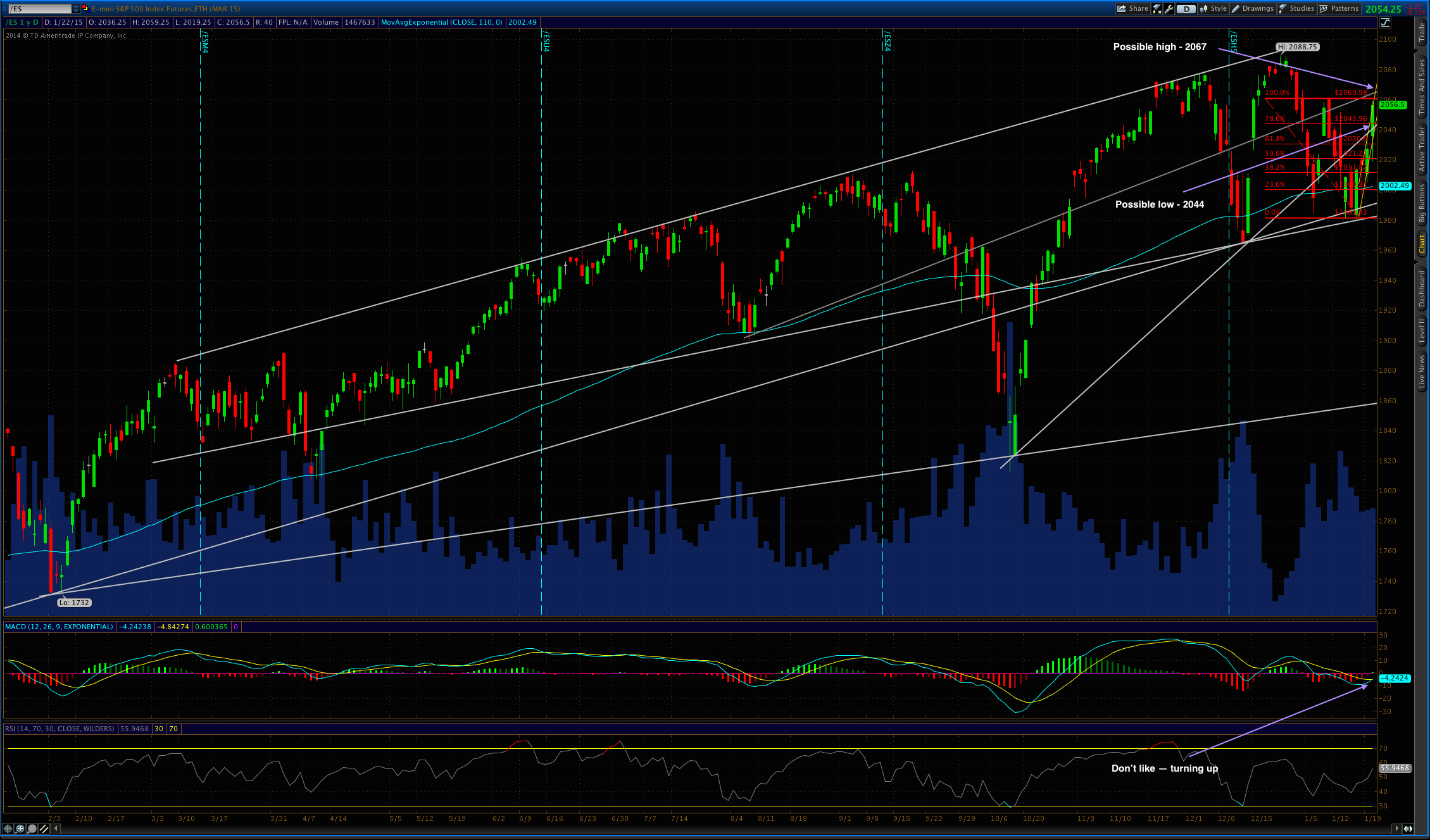Toggle the MACD study header label
This screenshot has width=1430, height=840.
pos(58,627)
